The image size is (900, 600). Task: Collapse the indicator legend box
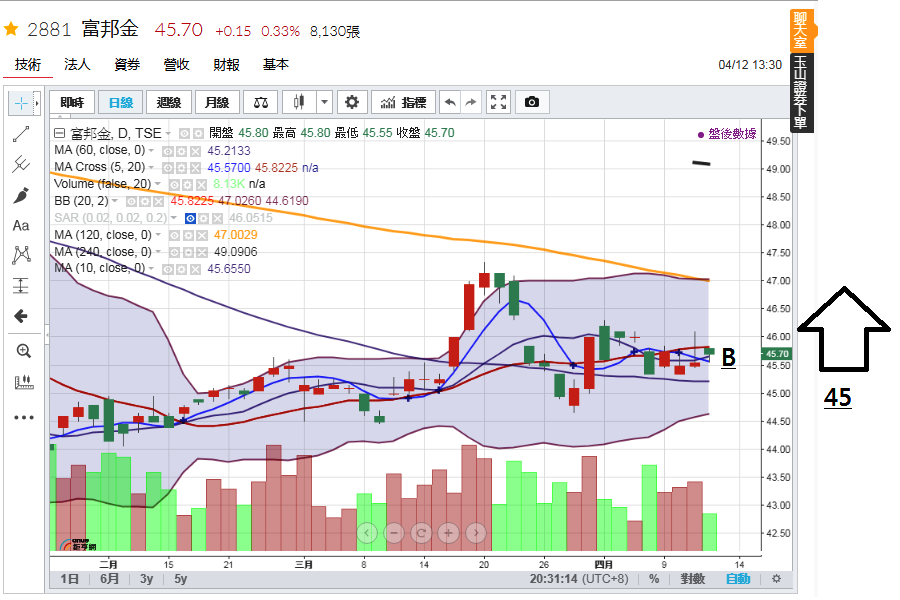click(x=59, y=133)
